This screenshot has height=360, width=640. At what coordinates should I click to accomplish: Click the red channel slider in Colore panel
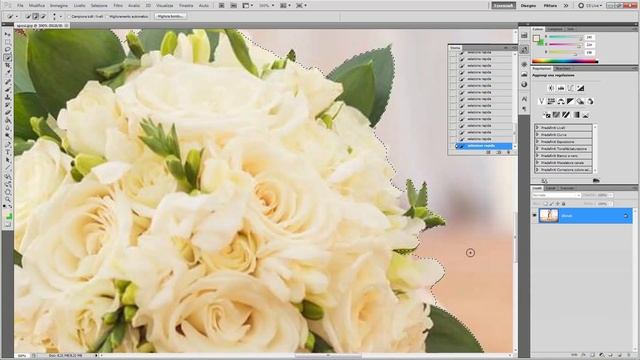tap(565, 37)
